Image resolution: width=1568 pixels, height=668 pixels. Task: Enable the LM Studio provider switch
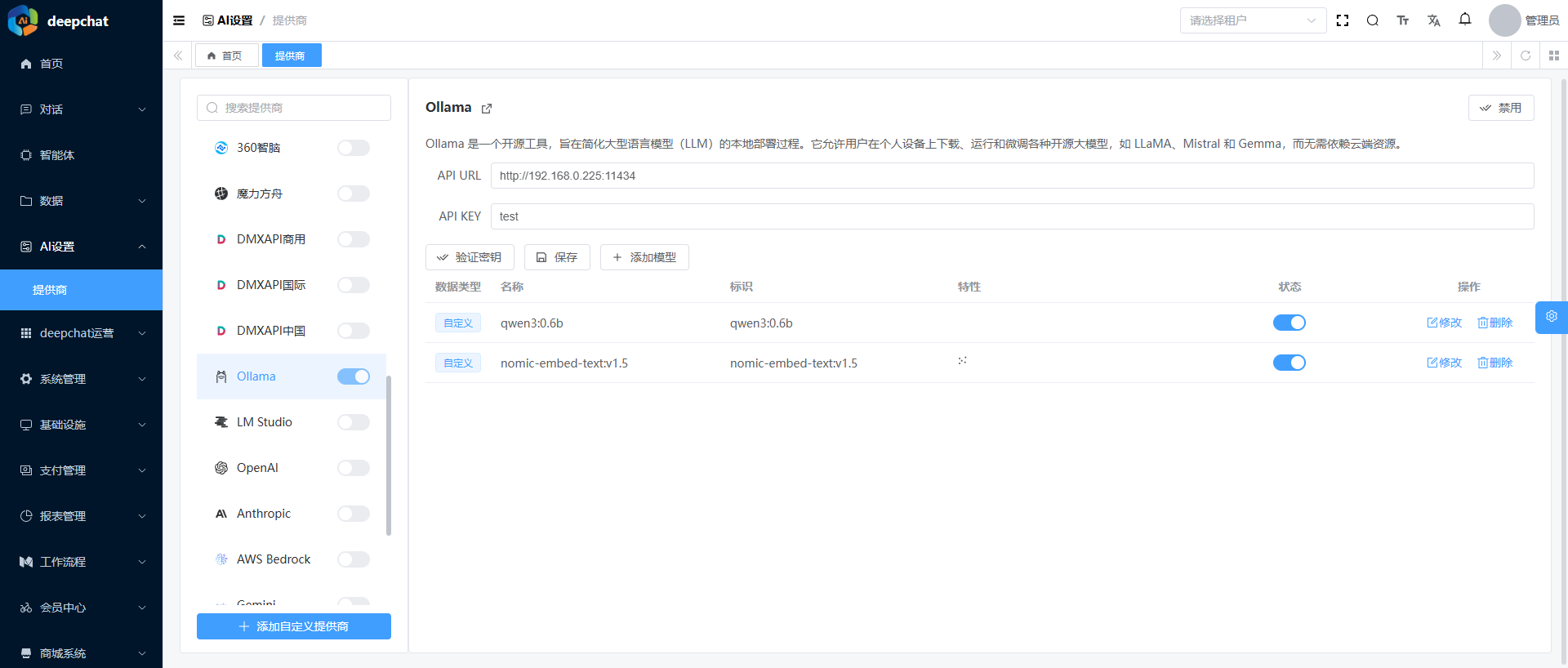(354, 422)
